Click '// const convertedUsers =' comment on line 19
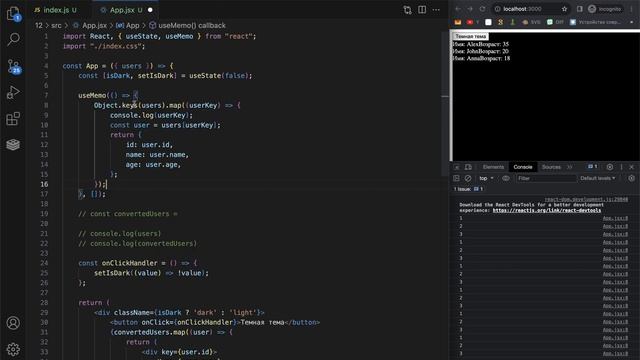640x360 pixels. click(128, 214)
